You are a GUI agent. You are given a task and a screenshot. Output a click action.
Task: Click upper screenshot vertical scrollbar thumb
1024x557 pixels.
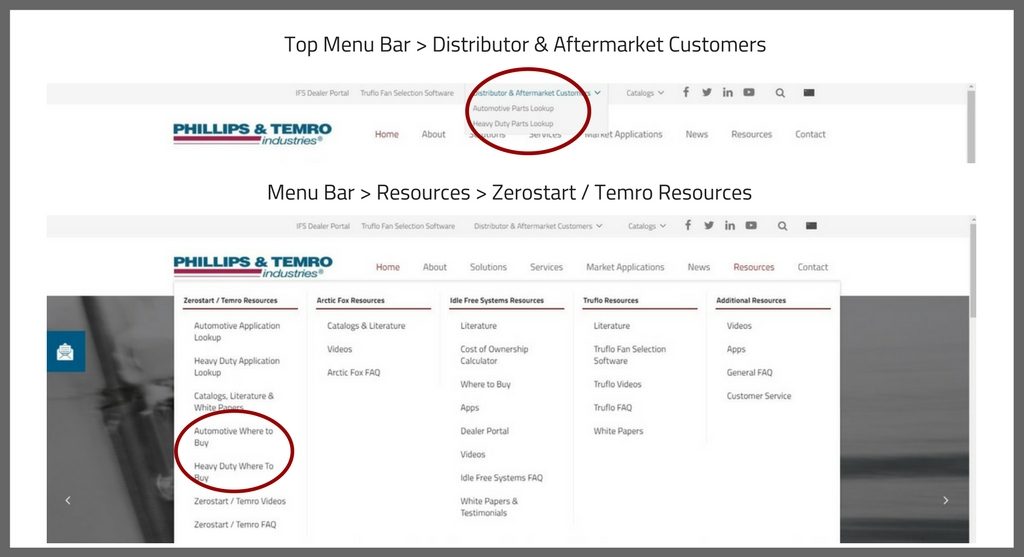click(971, 127)
